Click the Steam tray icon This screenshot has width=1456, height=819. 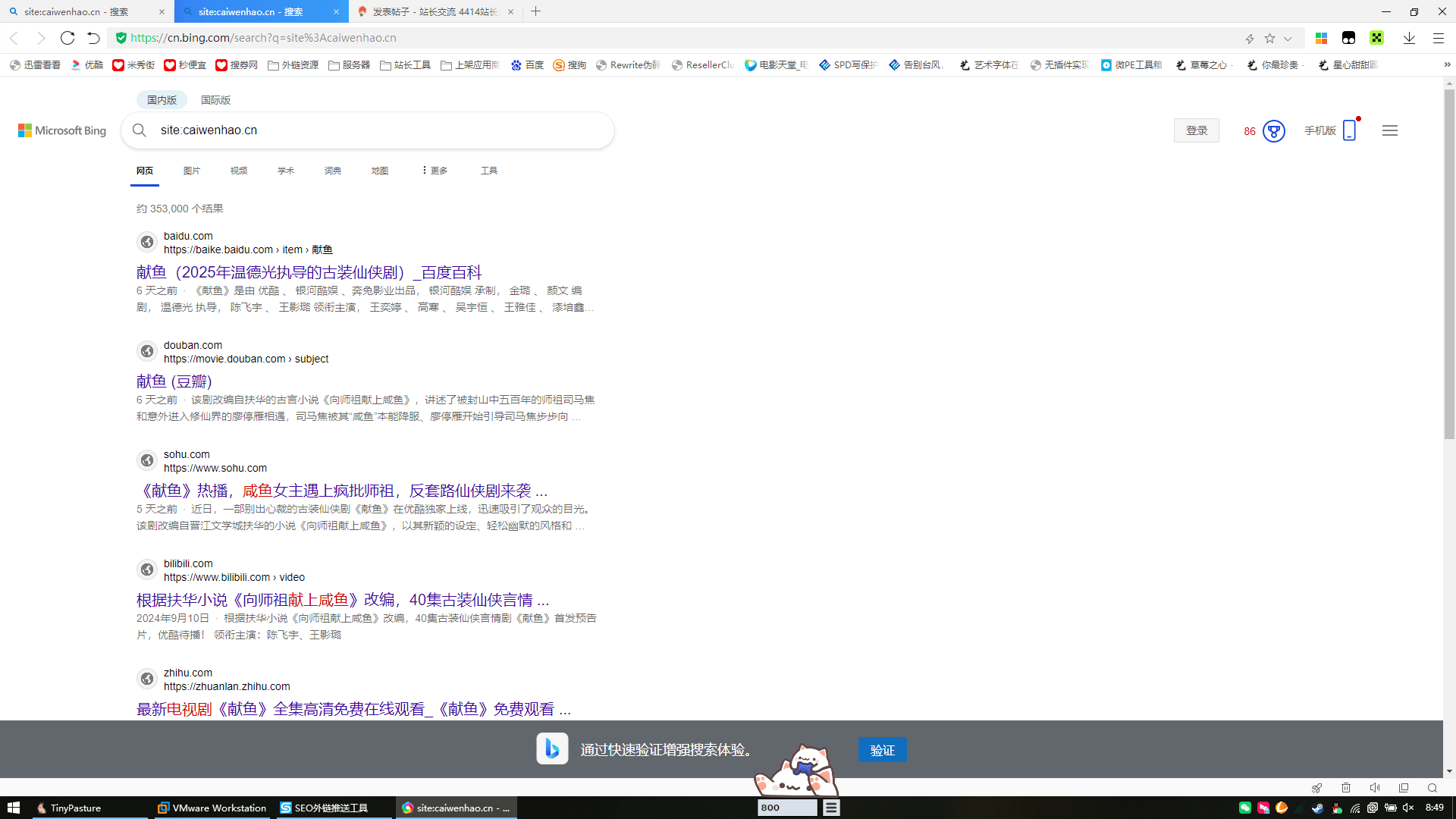point(1318,808)
